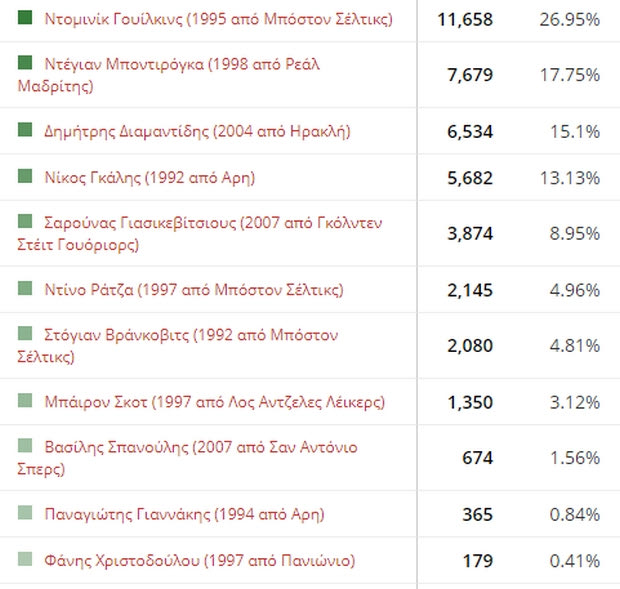The image size is (620, 589).
Task: Click the color box by Ντίνο Ράτζα
Action: coord(25,288)
